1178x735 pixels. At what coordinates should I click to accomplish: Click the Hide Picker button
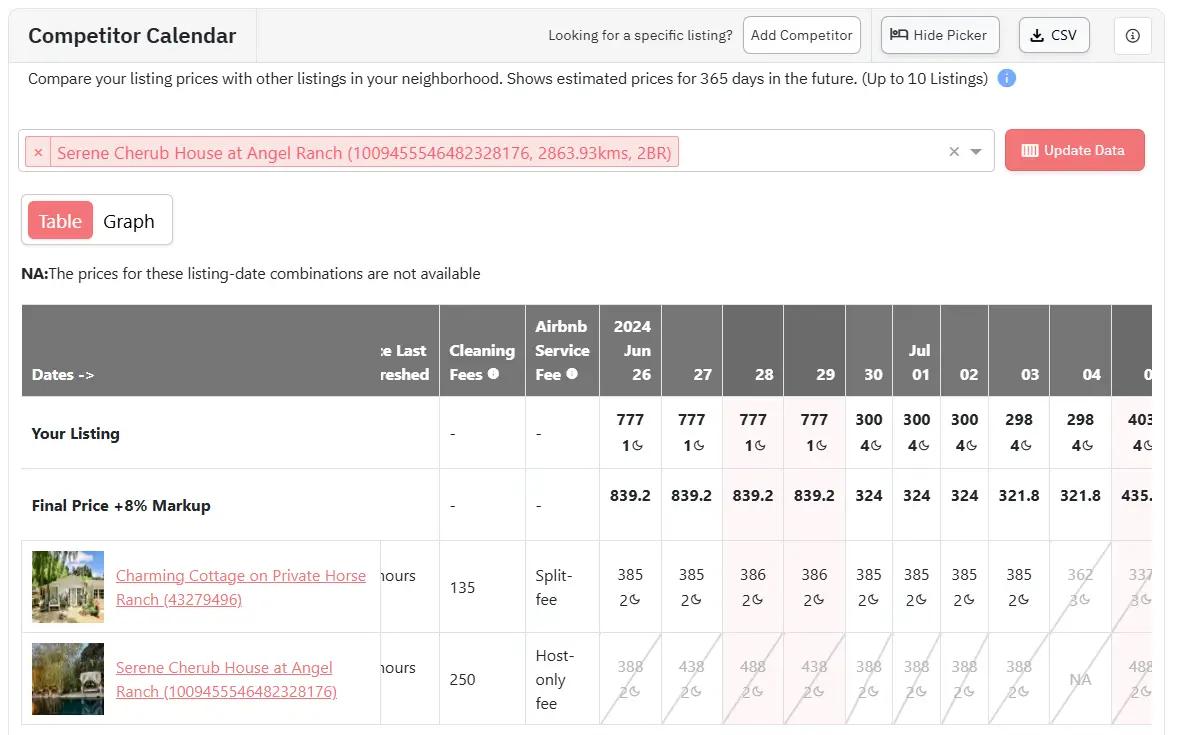(x=940, y=35)
